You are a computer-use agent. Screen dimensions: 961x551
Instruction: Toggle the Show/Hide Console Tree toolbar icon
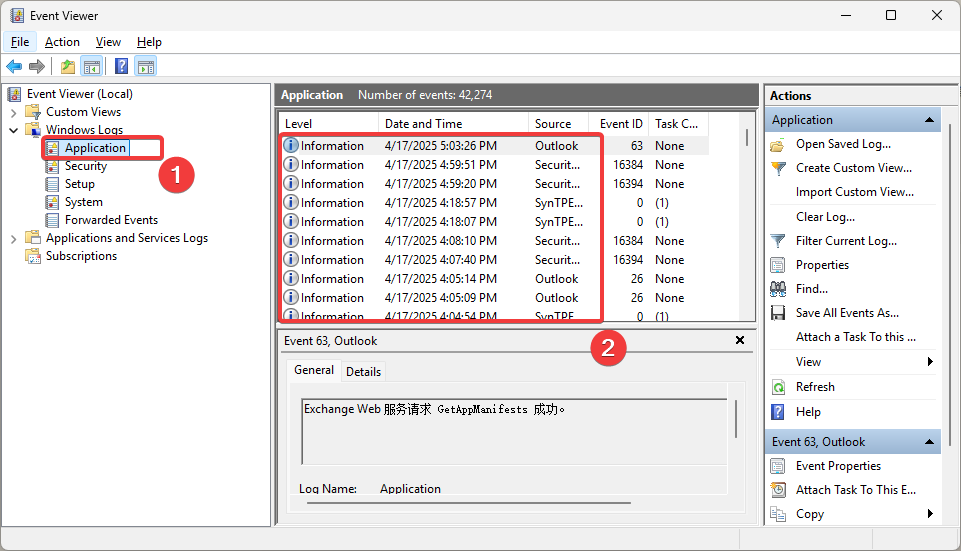[91, 67]
